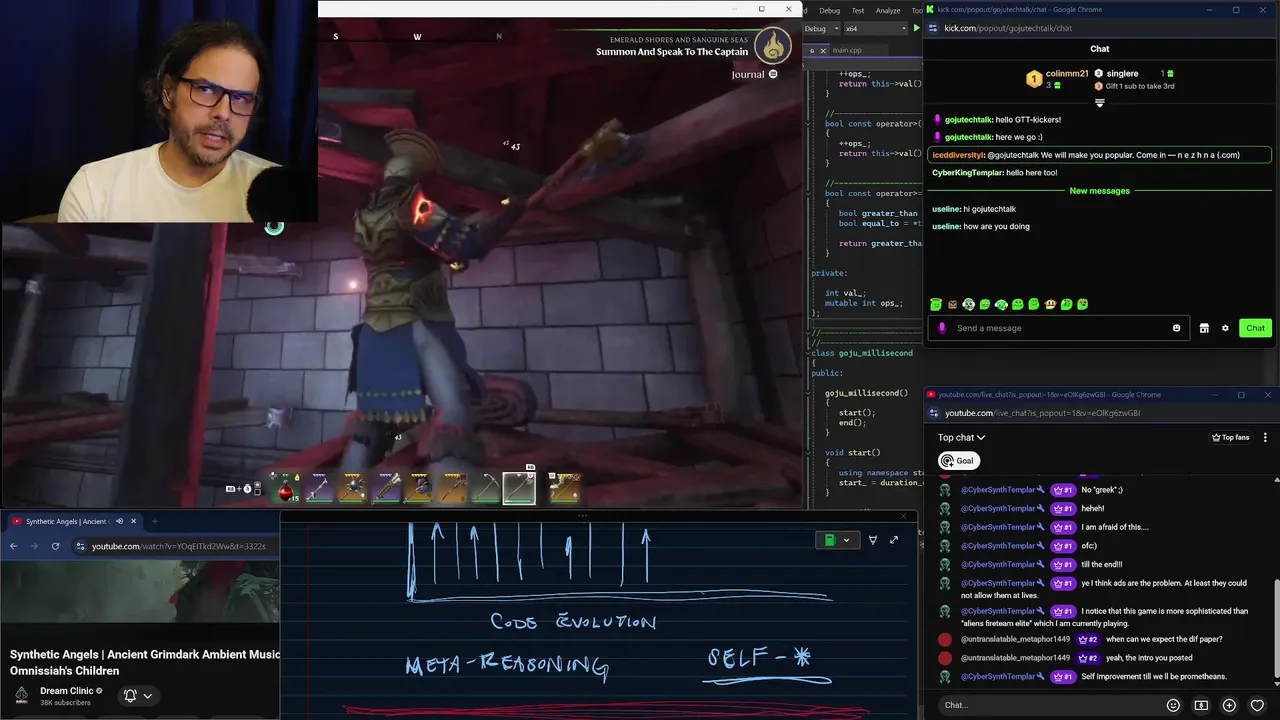Open the Kick chat shop icon
Screen dimensions: 1280x720
1204,328
